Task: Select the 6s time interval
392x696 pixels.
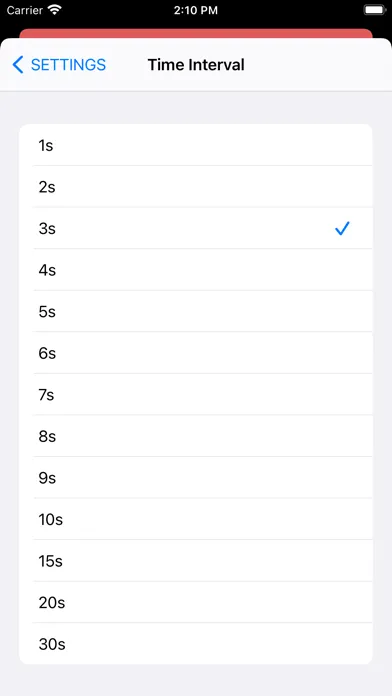Action: tap(196, 353)
